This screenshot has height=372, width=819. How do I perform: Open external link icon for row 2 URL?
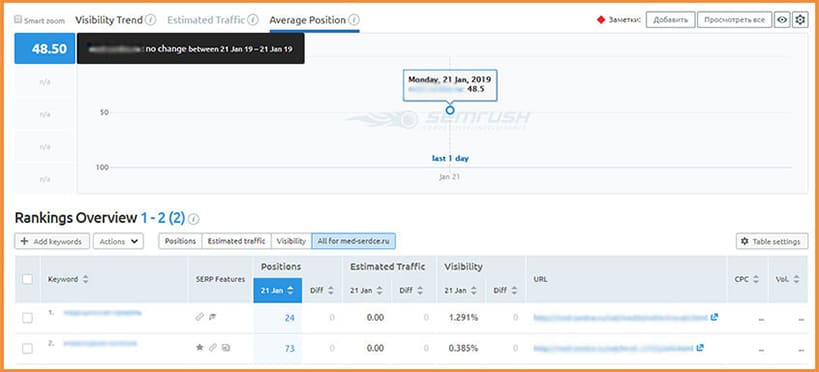click(699, 347)
